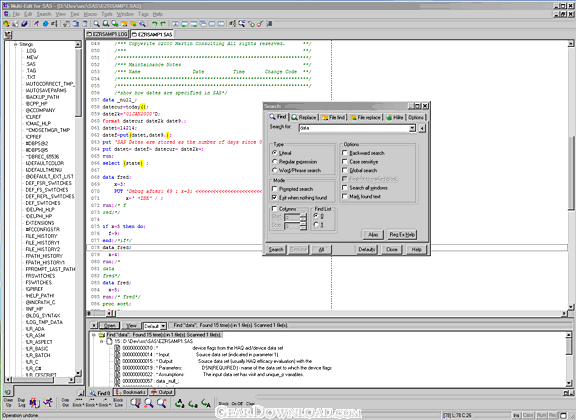Open the Macro menu
Screen dimensions: 576x420
[x=90, y=14]
